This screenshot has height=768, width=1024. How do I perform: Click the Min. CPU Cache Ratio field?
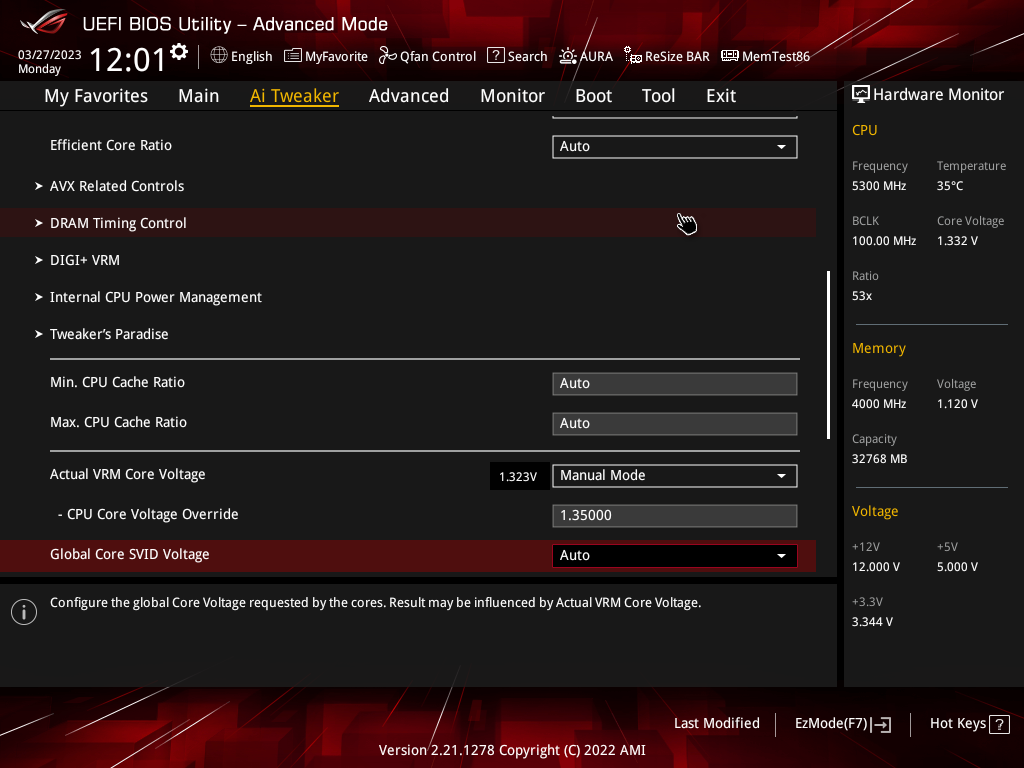coord(675,383)
